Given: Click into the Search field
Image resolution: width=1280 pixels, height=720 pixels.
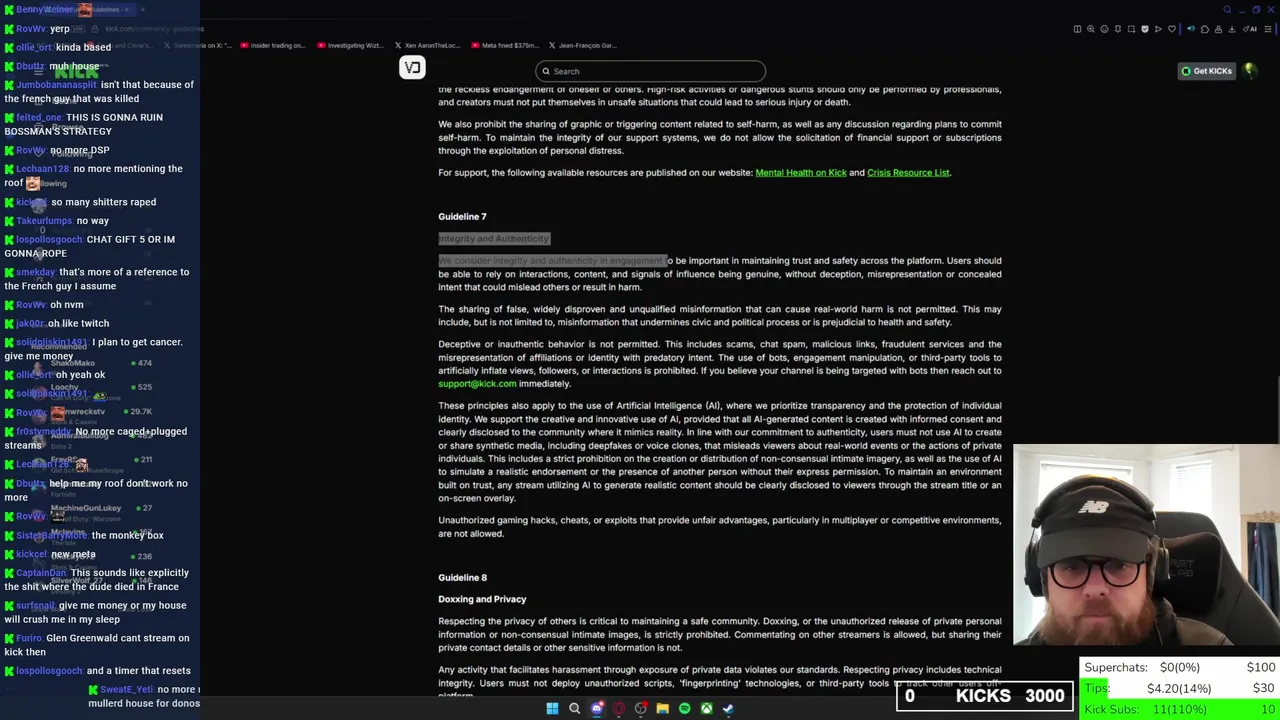Looking at the screenshot, I should point(650,71).
